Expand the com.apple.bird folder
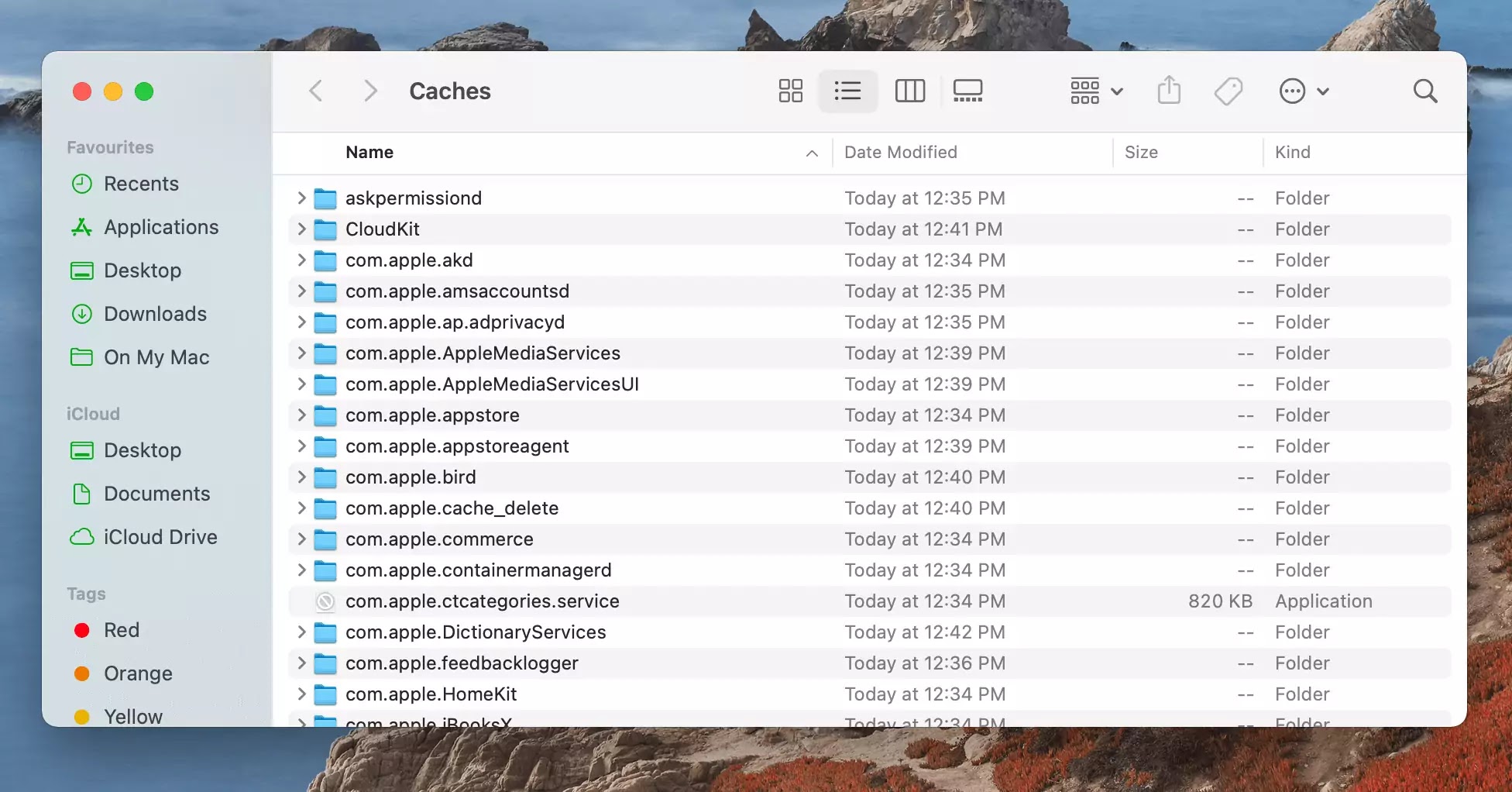This screenshot has width=1512, height=792. pyautogui.click(x=301, y=477)
